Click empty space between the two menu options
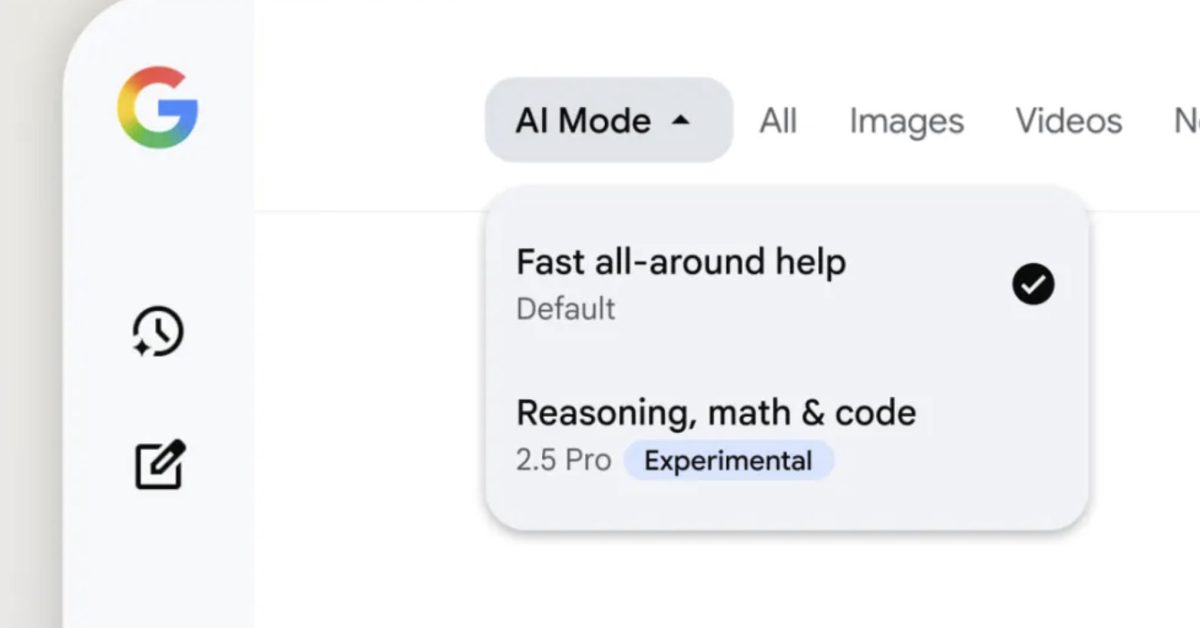 pos(760,358)
